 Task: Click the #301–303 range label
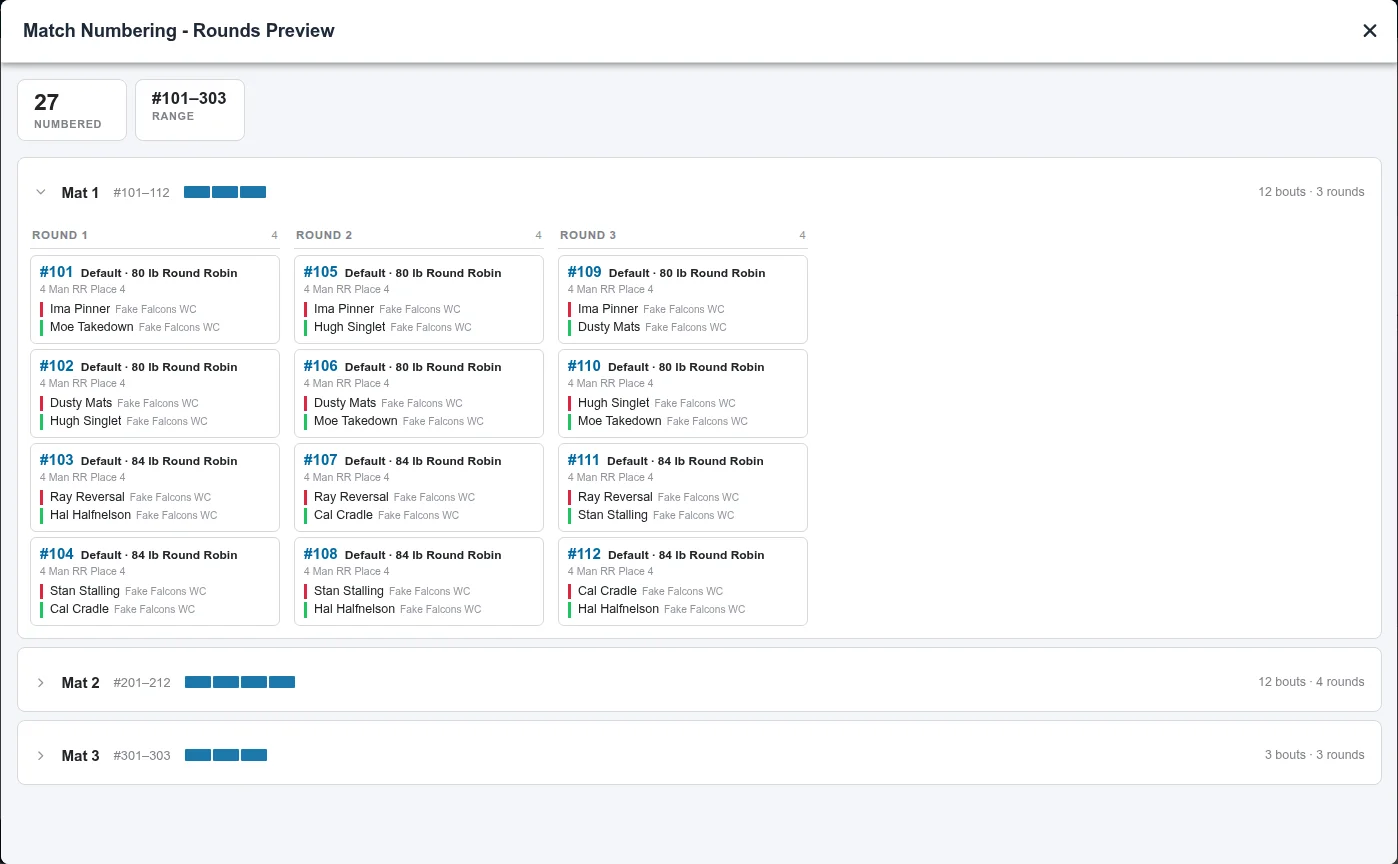pyautogui.click(x=142, y=756)
